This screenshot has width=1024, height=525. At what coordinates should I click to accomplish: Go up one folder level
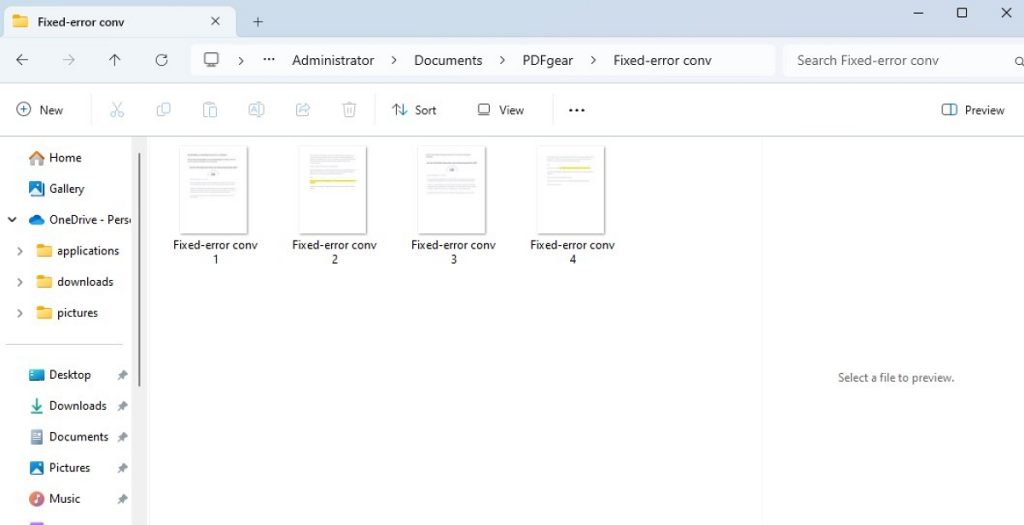115,60
